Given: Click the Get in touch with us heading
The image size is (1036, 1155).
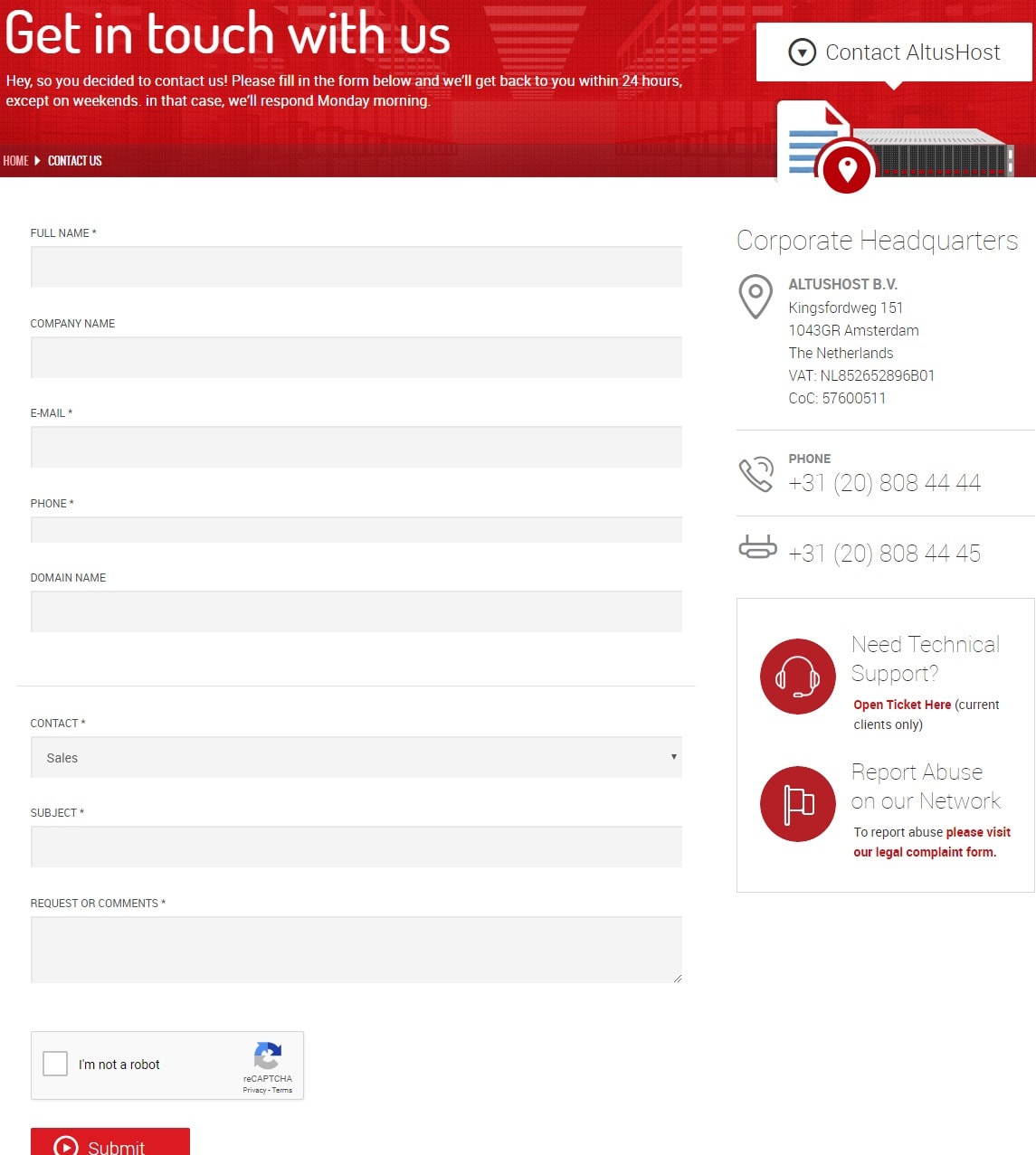Looking at the screenshot, I should 227,33.
